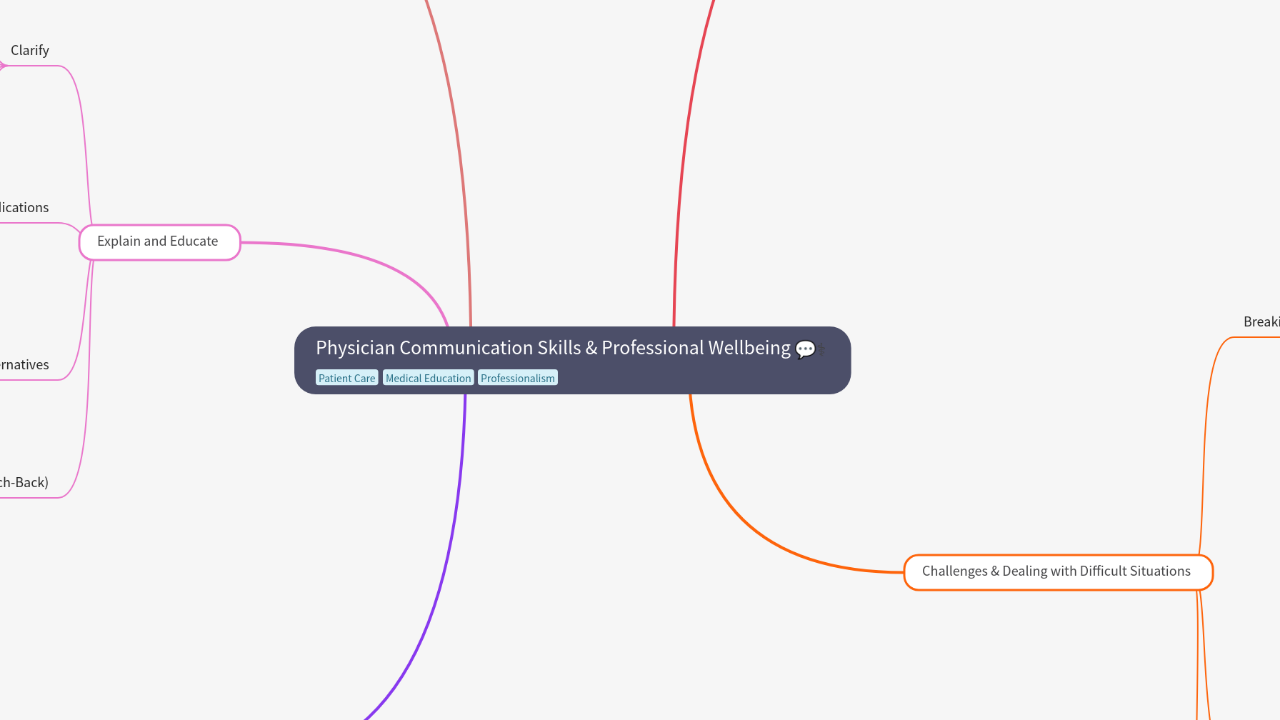Click the border of the Explain and Educate node

(158, 227)
